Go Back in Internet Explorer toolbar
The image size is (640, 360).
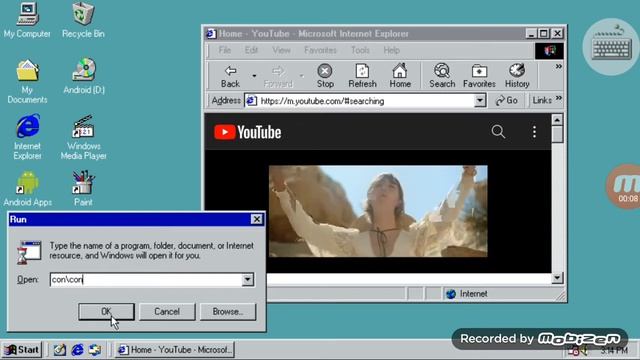coord(230,76)
